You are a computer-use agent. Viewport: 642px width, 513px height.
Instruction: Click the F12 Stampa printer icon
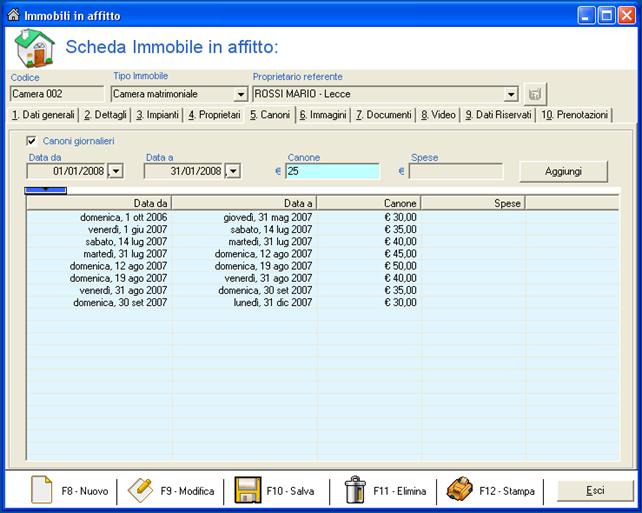pyautogui.click(x=460, y=489)
